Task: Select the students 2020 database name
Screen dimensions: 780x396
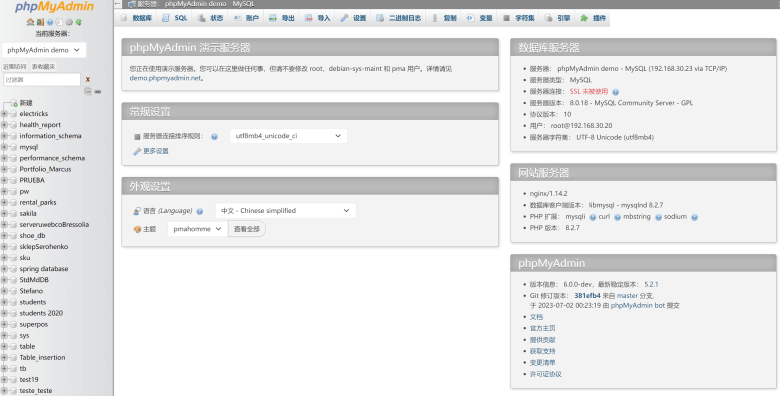Action: [x=41, y=313]
